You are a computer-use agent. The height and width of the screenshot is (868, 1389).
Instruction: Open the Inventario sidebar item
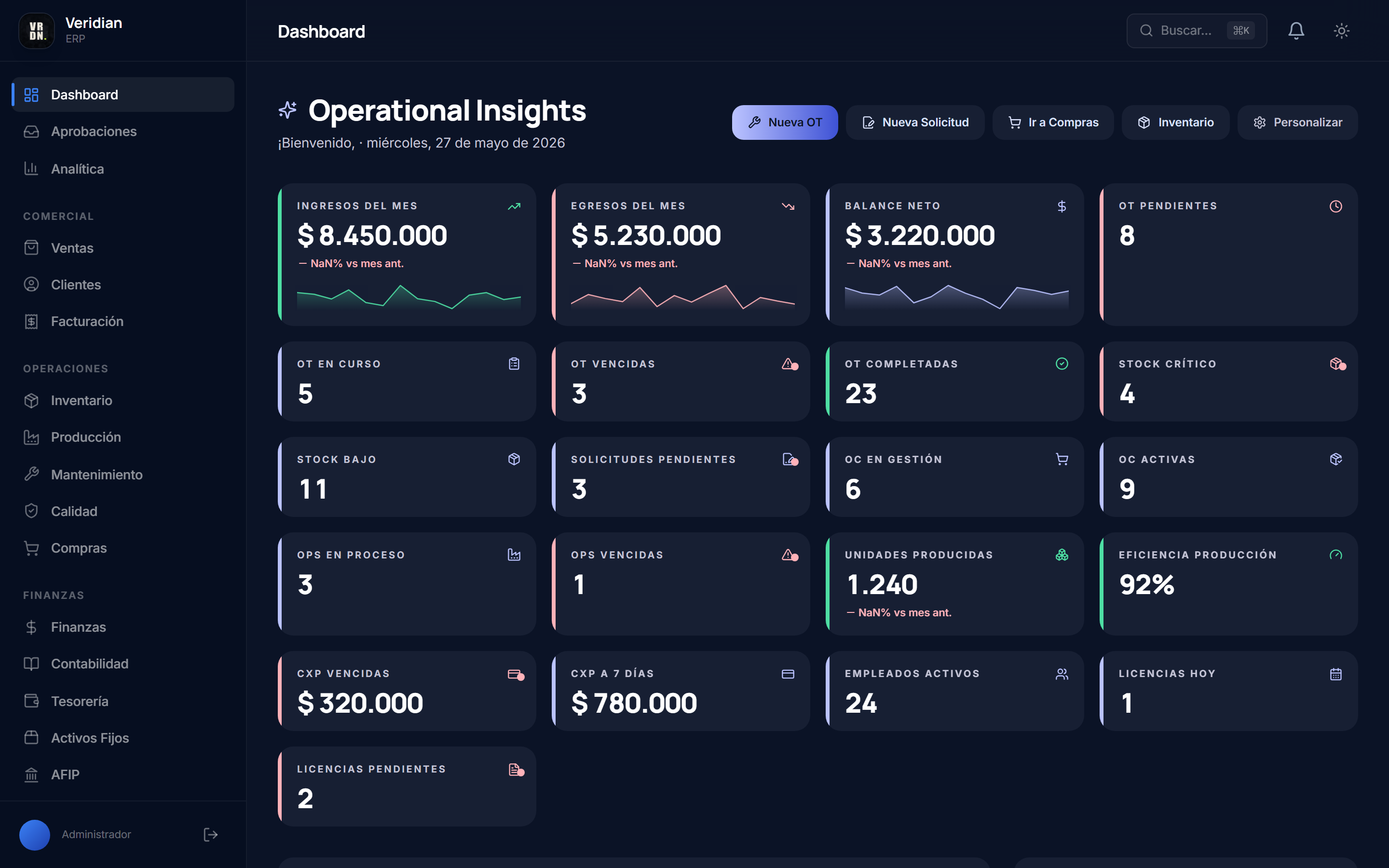[x=123, y=400]
